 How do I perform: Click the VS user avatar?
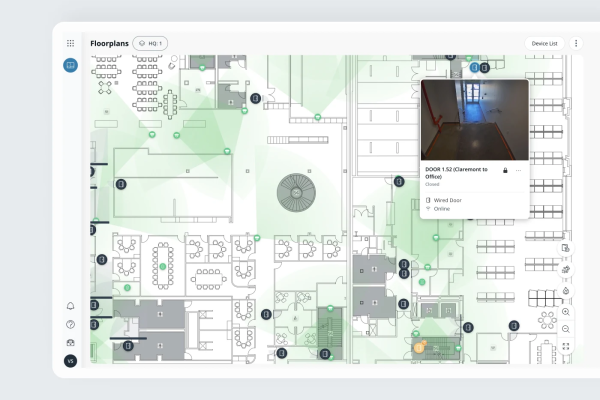(x=70, y=361)
